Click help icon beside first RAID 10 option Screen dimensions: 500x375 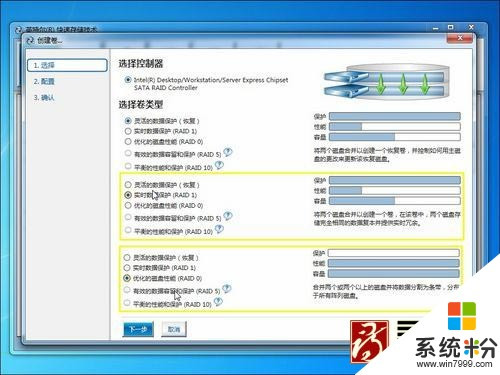219,165
